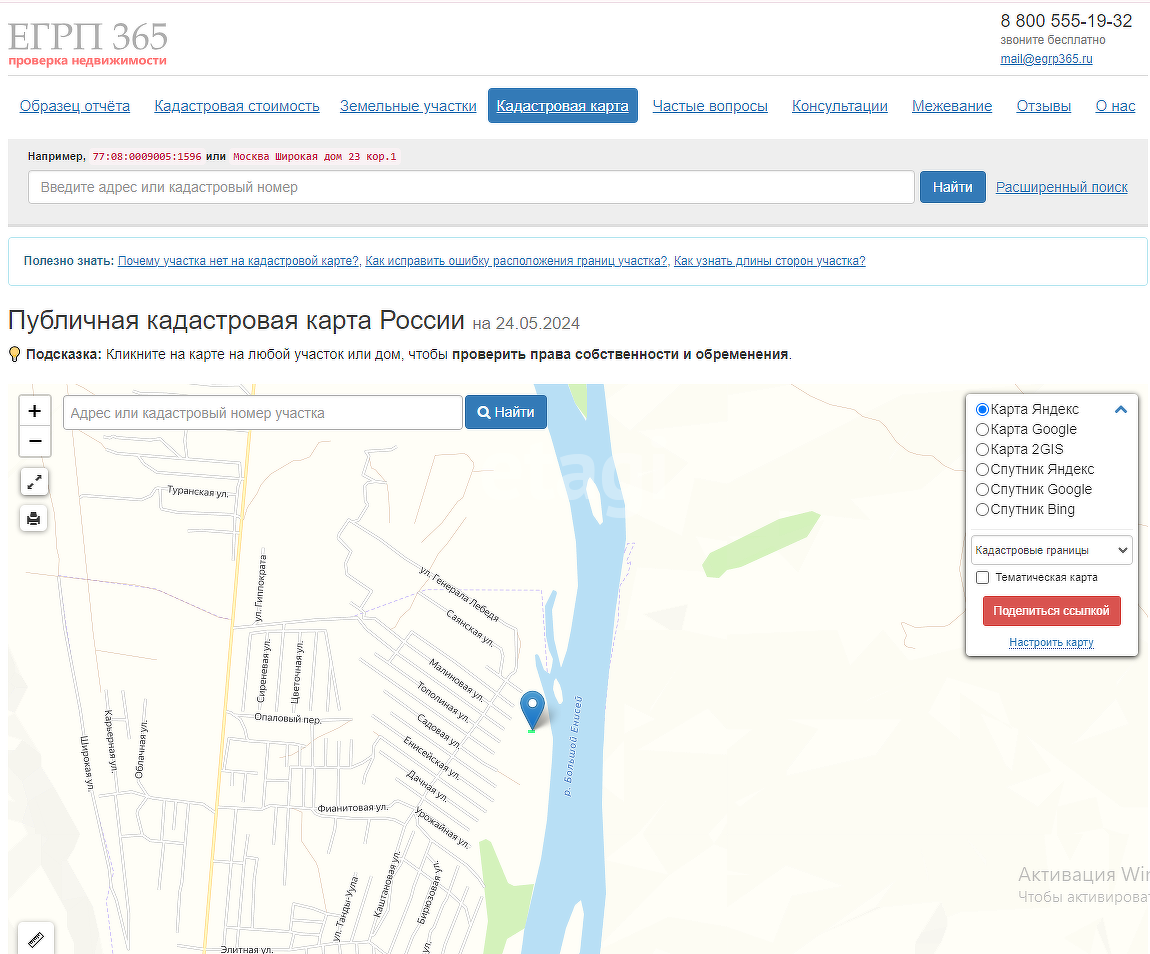Select the Карта Google radio option
The height and width of the screenshot is (954, 1150).
pyautogui.click(x=982, y=429)
